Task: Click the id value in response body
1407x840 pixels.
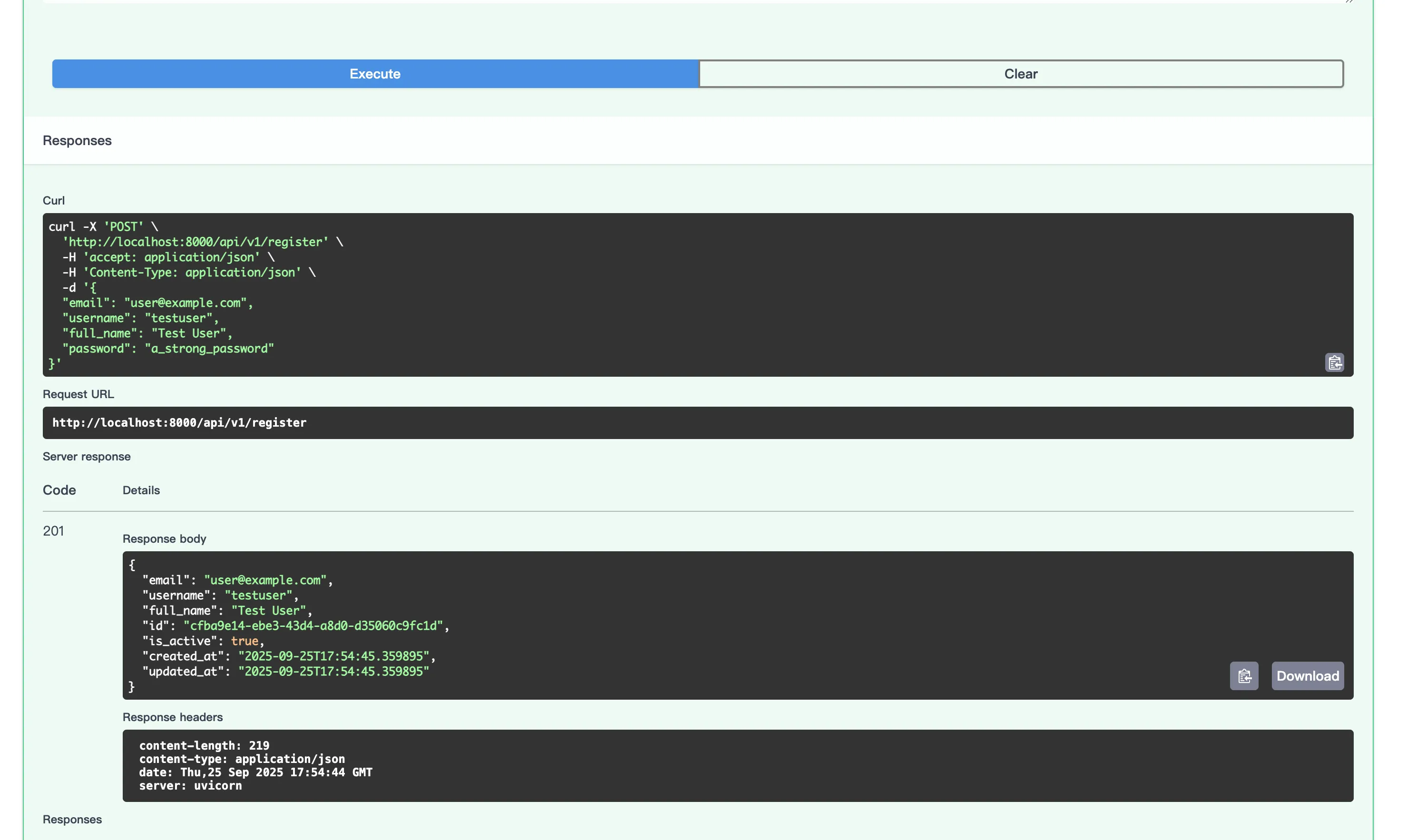Action: tap(313, 625)
